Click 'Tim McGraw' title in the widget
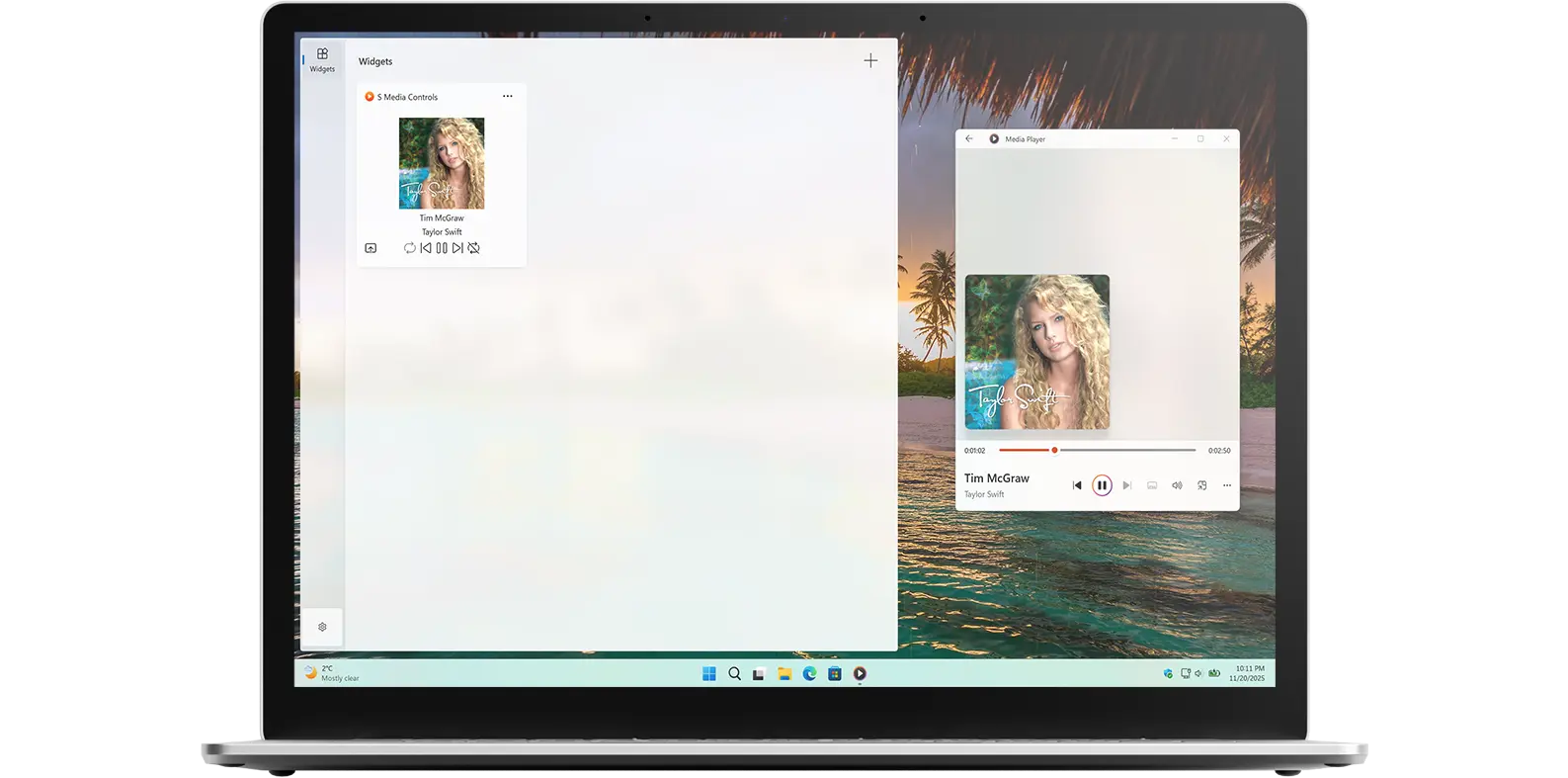 point(442,218)
